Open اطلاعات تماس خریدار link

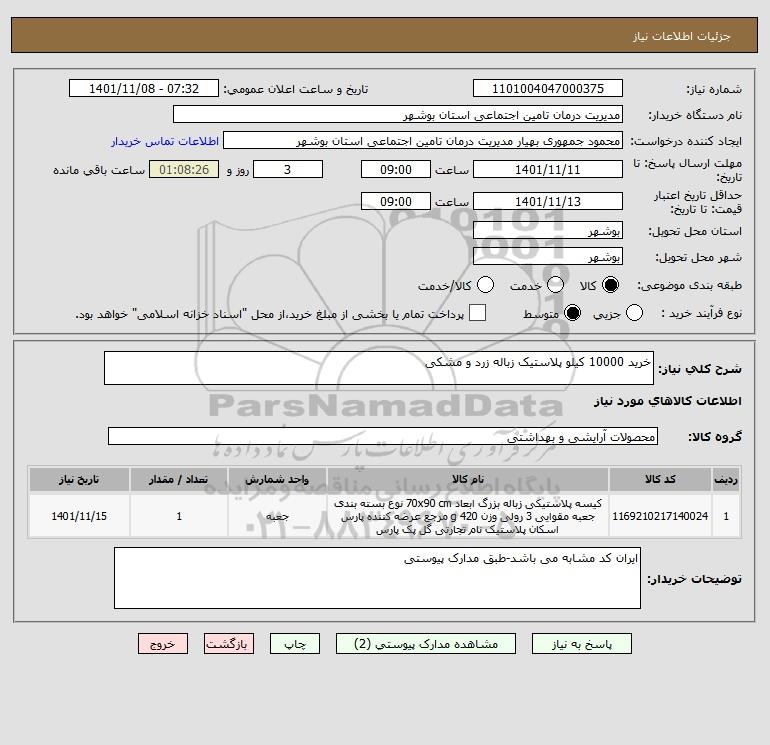(x=165, y=141)
